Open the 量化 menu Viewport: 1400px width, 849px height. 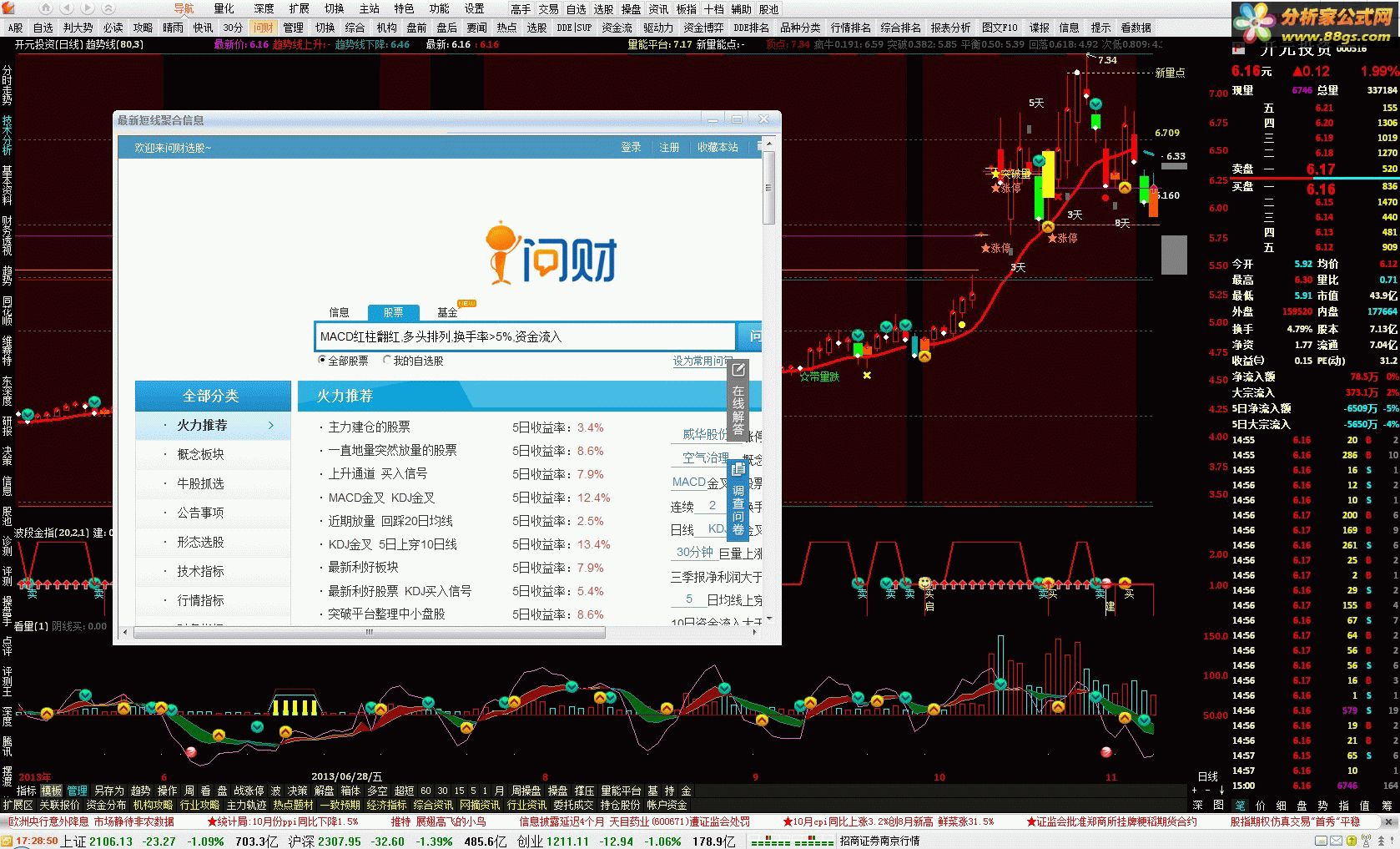click(224, 8)
